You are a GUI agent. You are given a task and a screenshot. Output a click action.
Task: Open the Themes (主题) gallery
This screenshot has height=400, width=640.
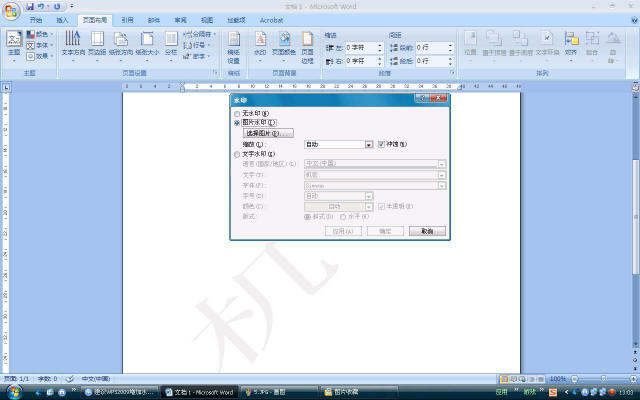pos(14,46)
